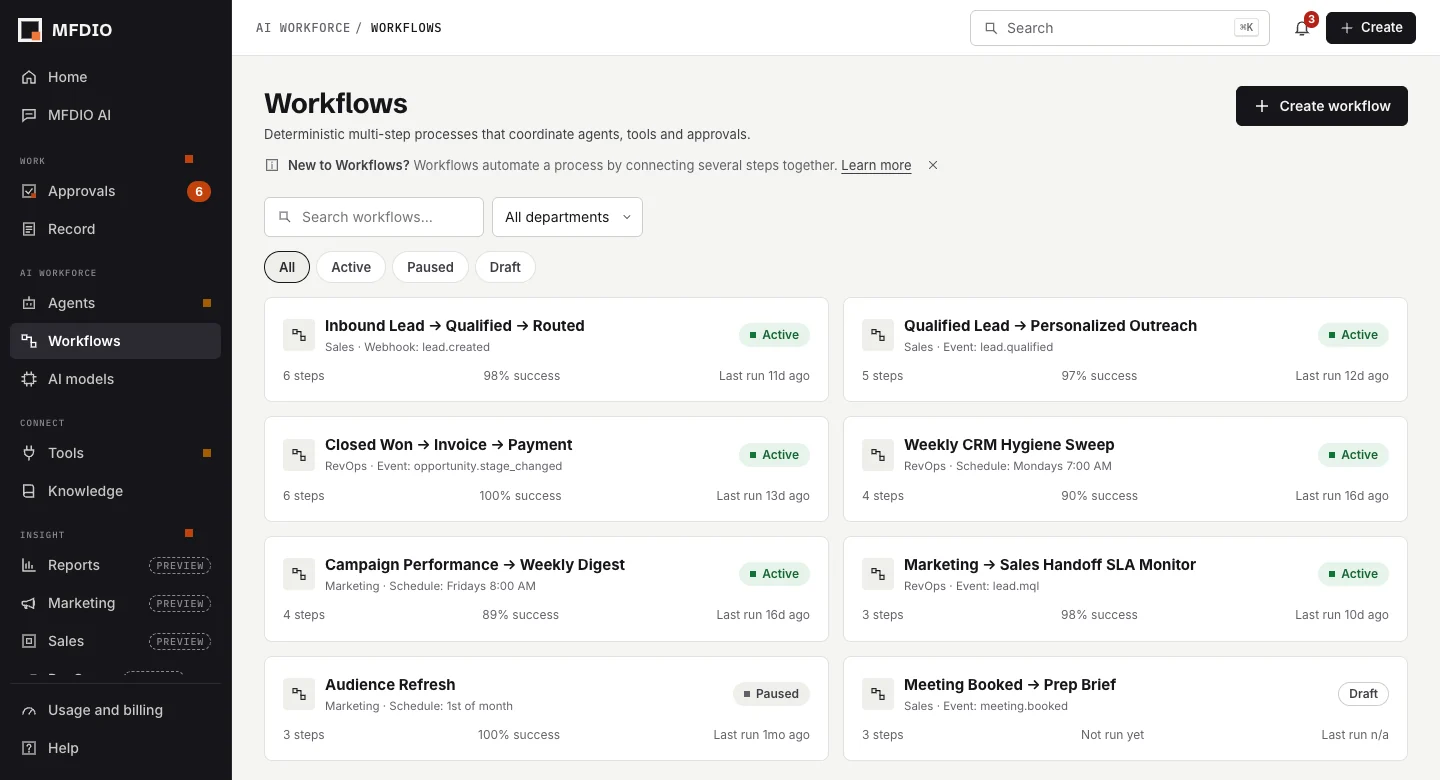Click the Record document icon
Viewport: 1440px width, 780px height.
pos(29,229)
